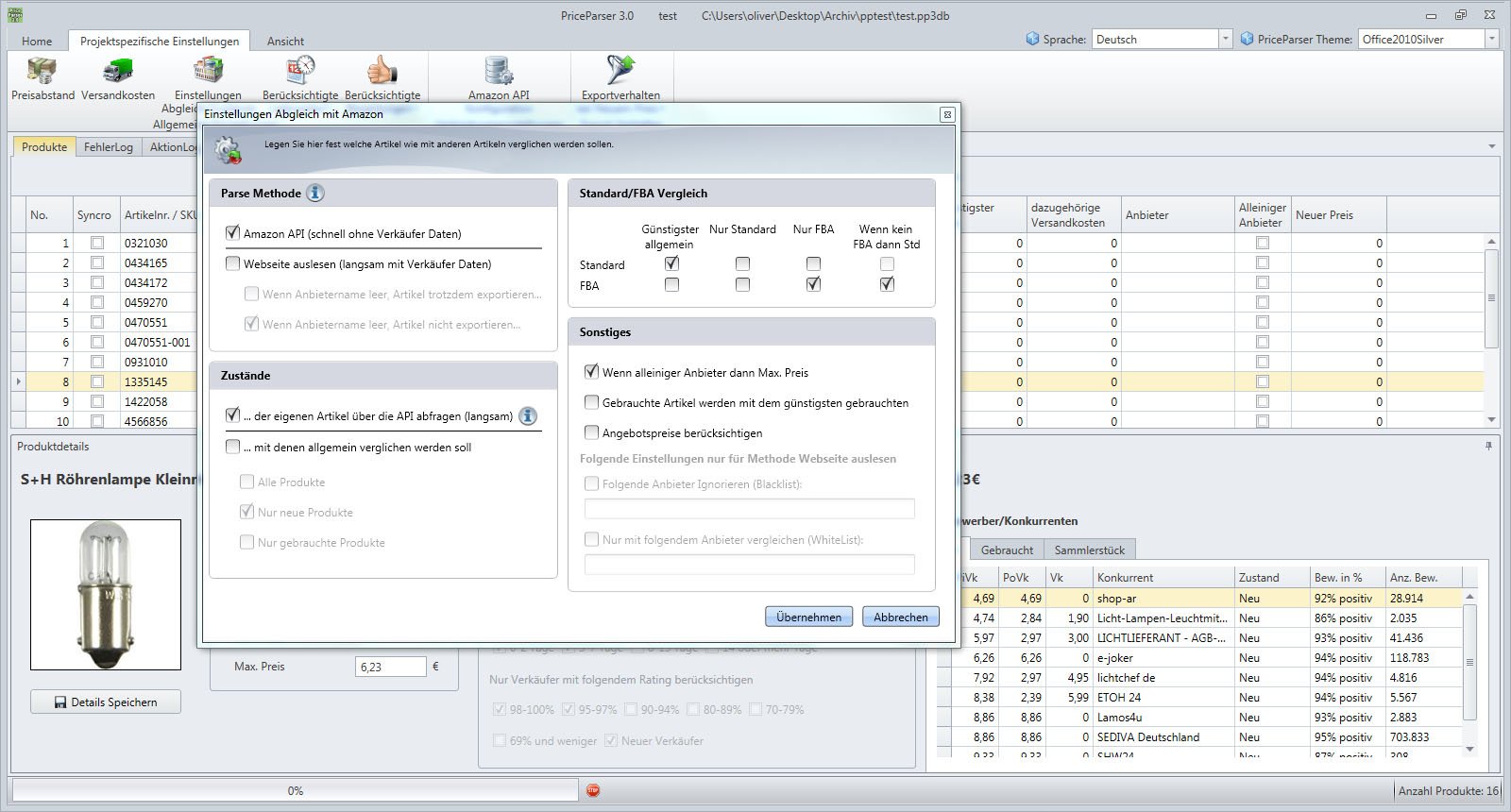Screen dimensions: 1511x812
Task: Tick Standard row Nur FBA checkbox
Action: 813,263
